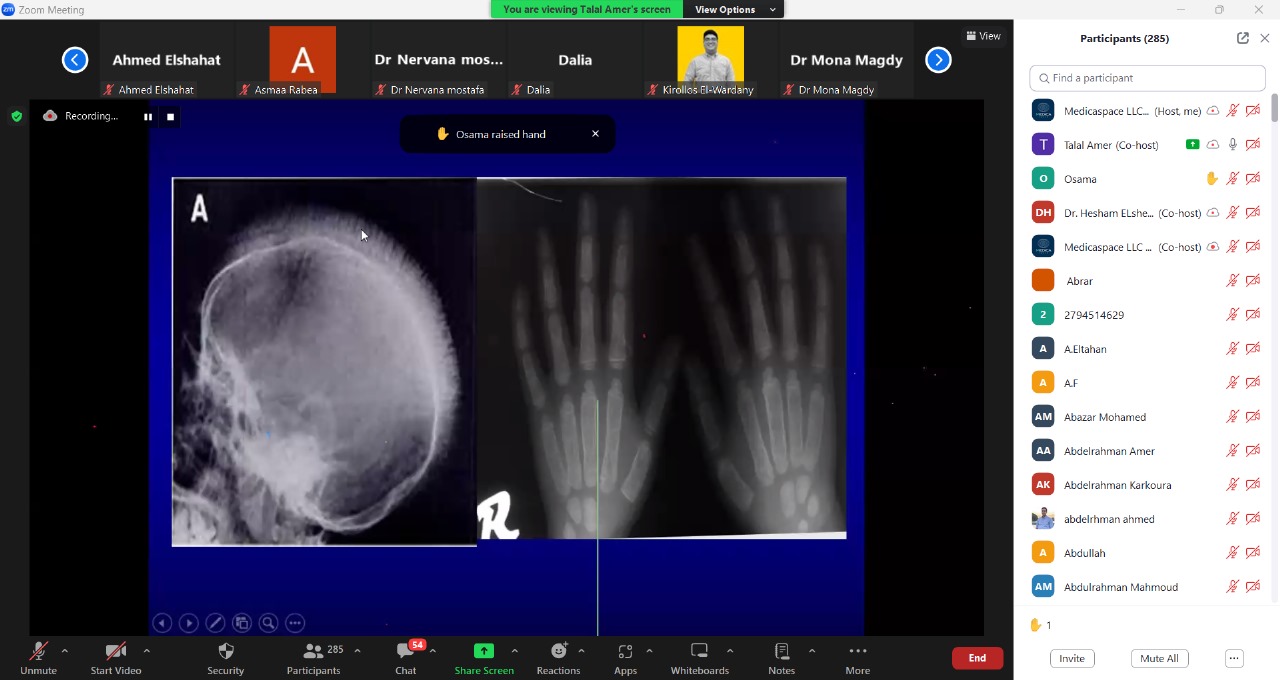Click the red End meeting button
This screenshot has width=1280, height=680.
[977, 658]
